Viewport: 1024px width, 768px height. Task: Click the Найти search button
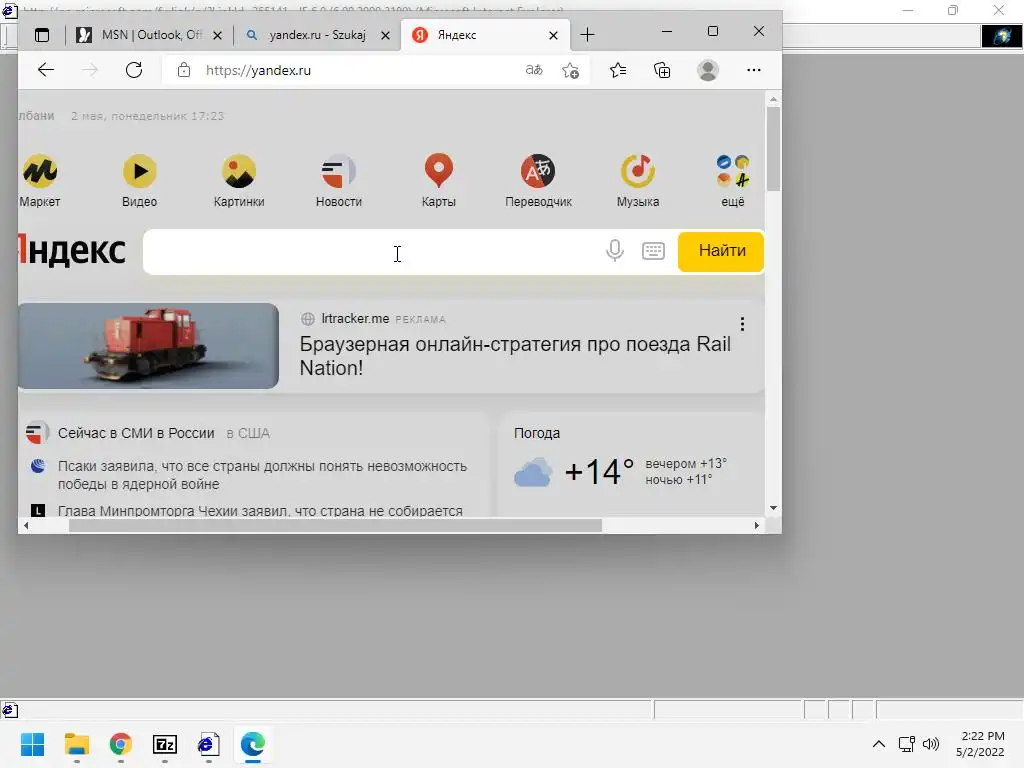(x=721, y=251)
